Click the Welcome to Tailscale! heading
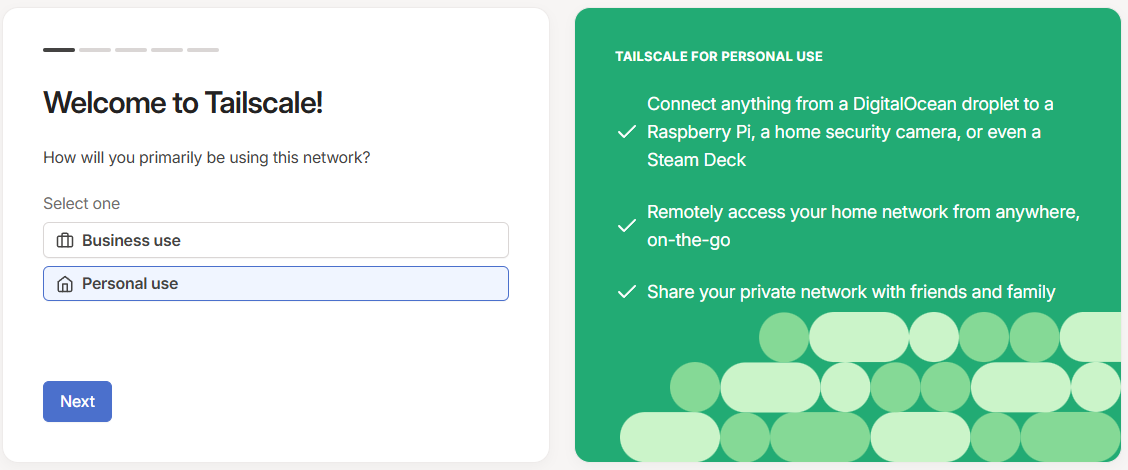This screenshot has height=470, width=1128. (183, 102)
